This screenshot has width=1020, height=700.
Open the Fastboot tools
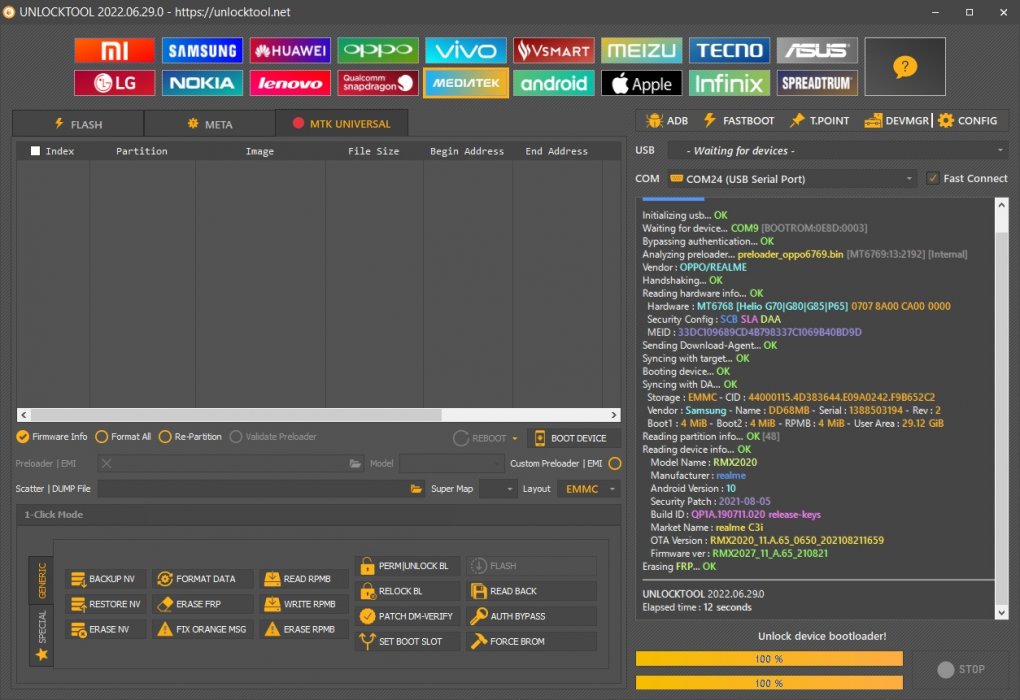coord(739,120)
